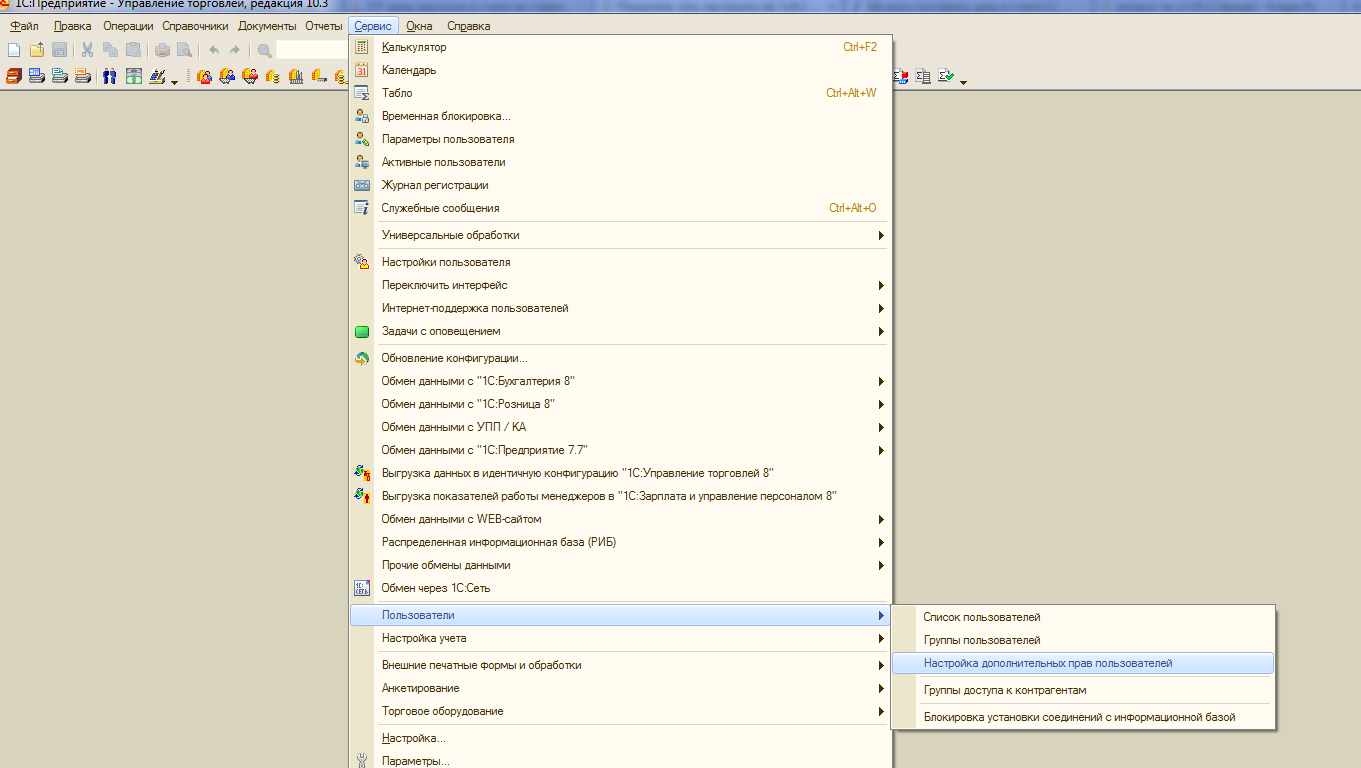Open the dropdown arrow after the sigma checkmark icon

click(x=963, y=82)
